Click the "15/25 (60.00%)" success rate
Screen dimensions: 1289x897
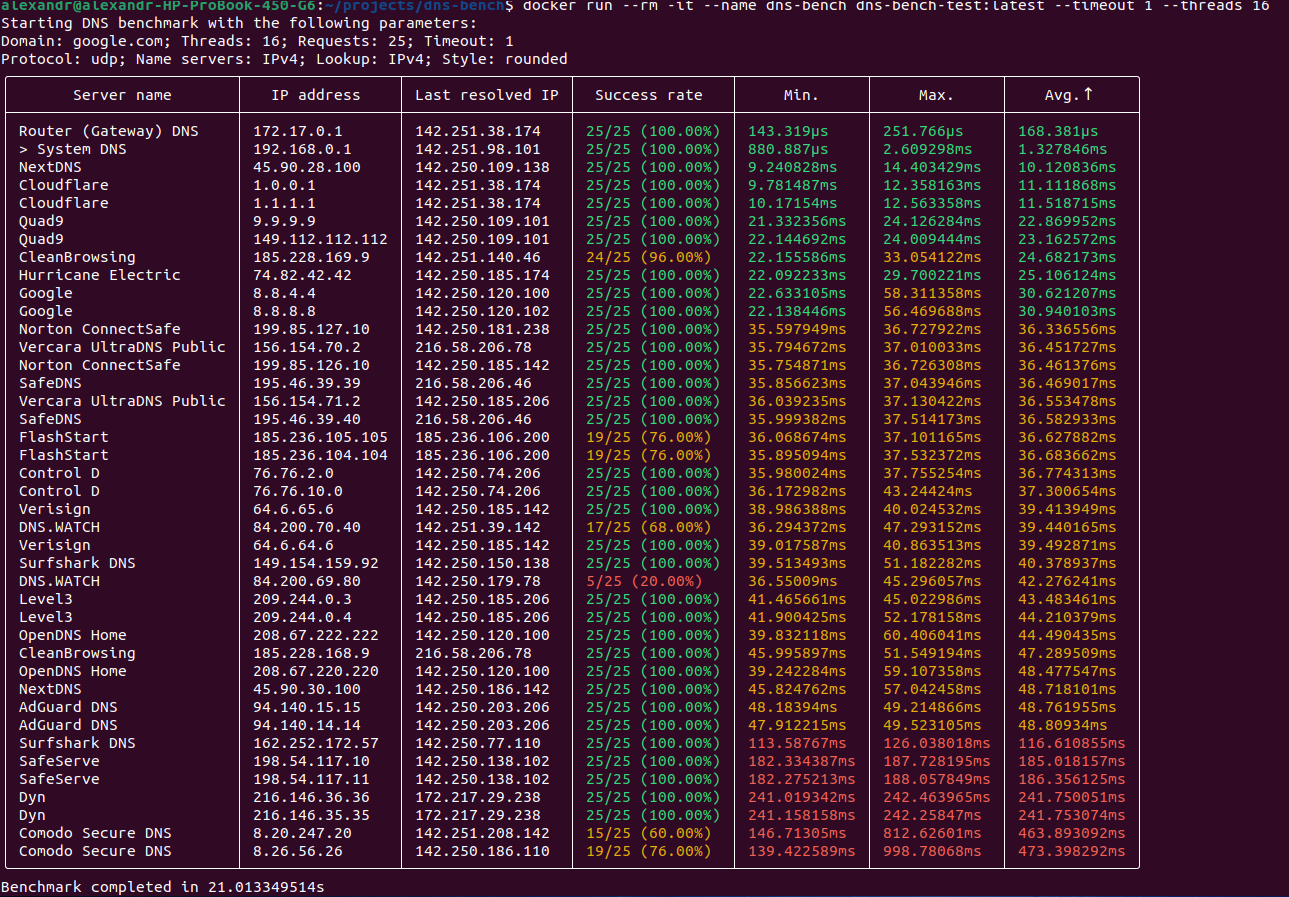coord(649,833)
